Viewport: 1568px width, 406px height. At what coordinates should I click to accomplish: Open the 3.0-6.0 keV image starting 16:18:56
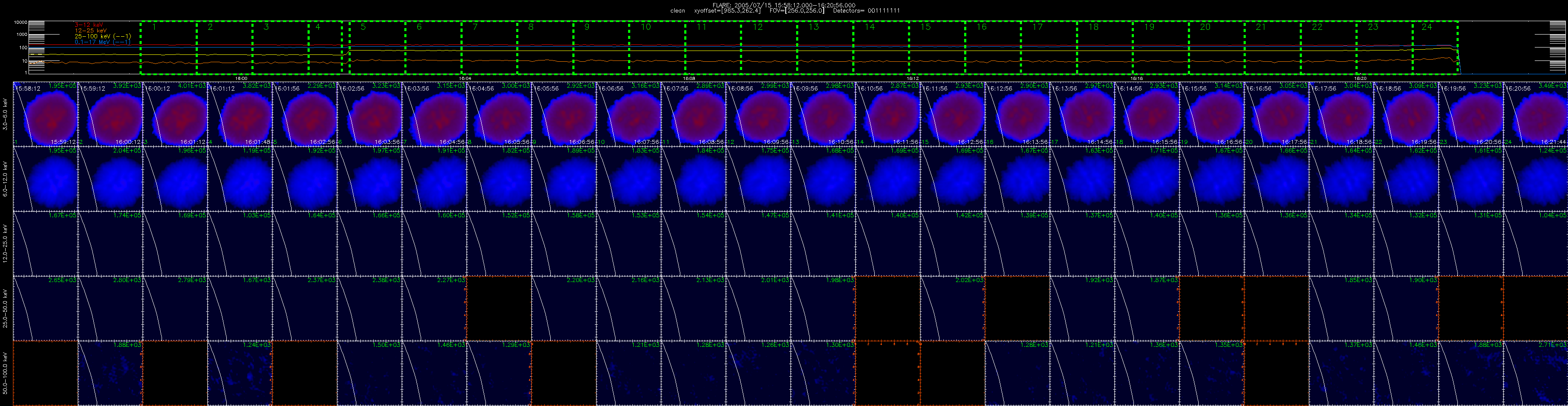1407,114
